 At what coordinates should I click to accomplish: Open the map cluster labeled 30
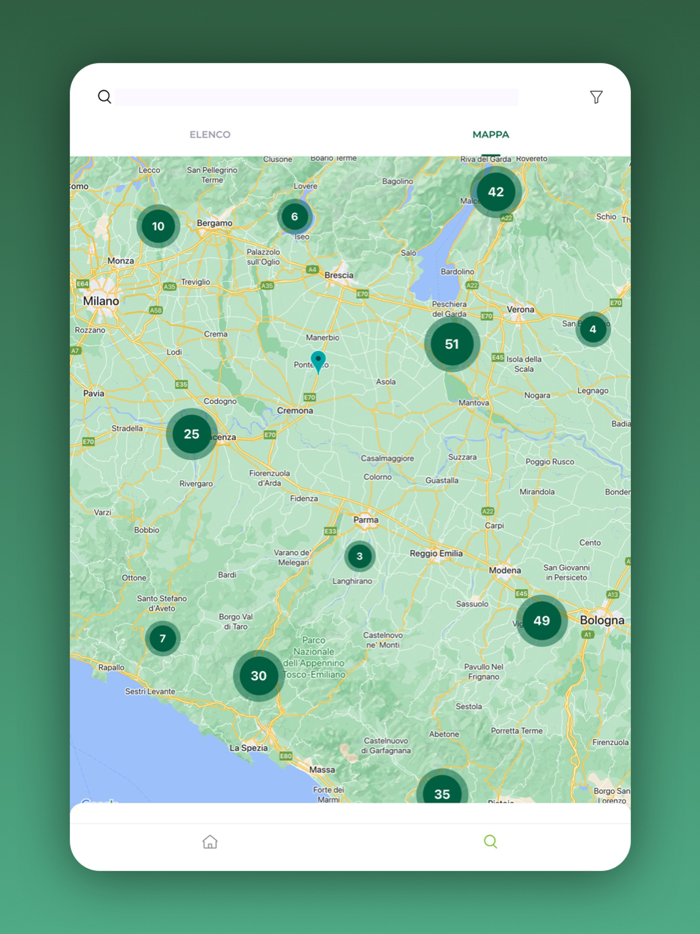(x=259, y=675)
